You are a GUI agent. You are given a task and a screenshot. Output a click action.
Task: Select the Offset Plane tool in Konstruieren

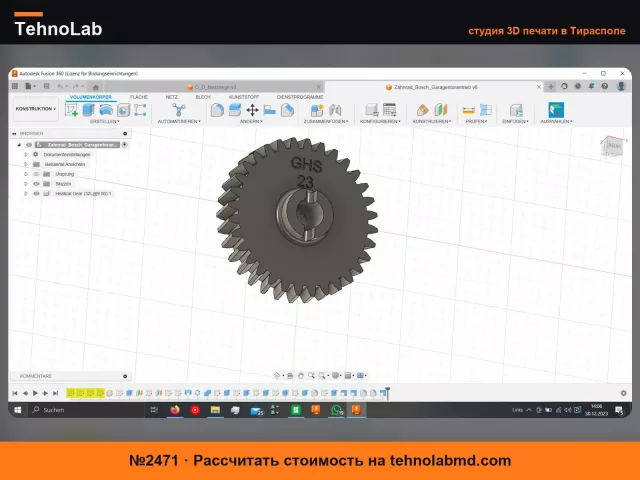click(422, 110)
